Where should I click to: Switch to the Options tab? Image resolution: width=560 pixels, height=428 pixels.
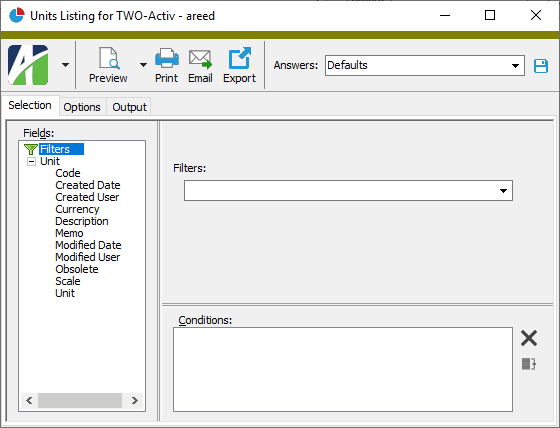82,107
